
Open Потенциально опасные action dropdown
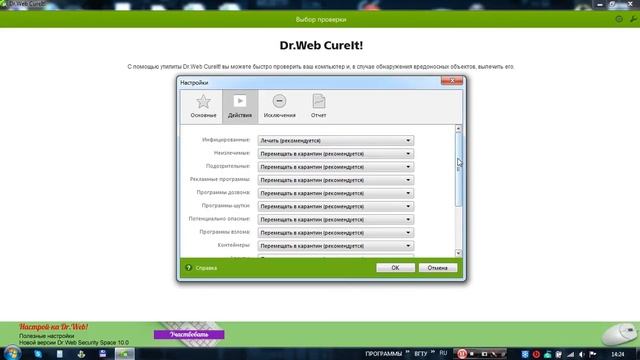click(x=336, y=219)
